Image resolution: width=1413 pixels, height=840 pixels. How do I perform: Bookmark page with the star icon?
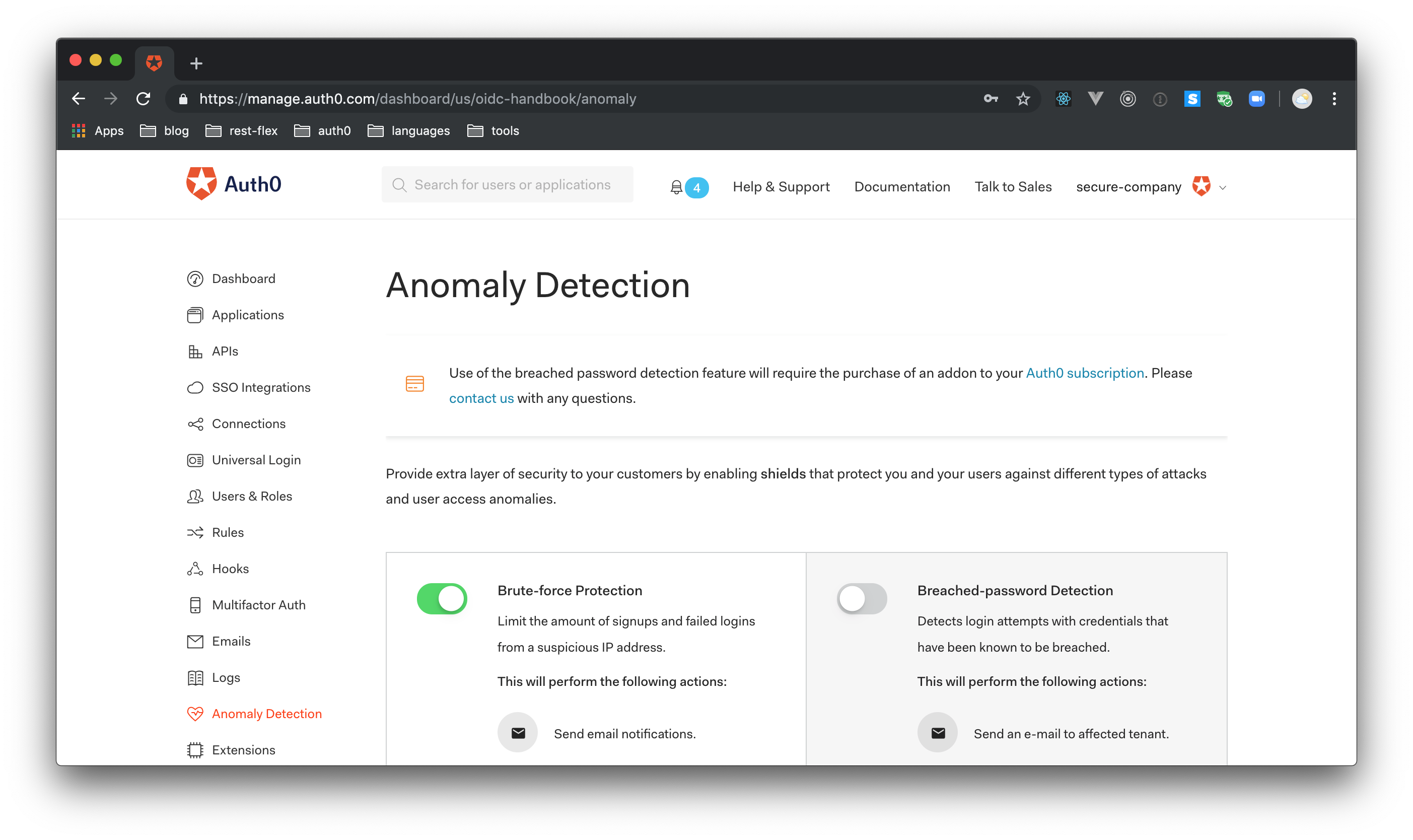tap(1023, 99)
